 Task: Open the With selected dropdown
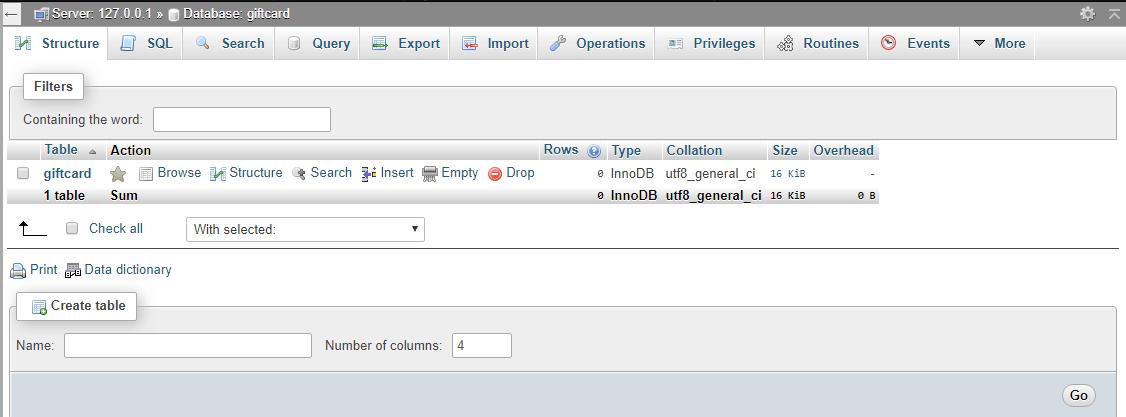pos(305,229)
